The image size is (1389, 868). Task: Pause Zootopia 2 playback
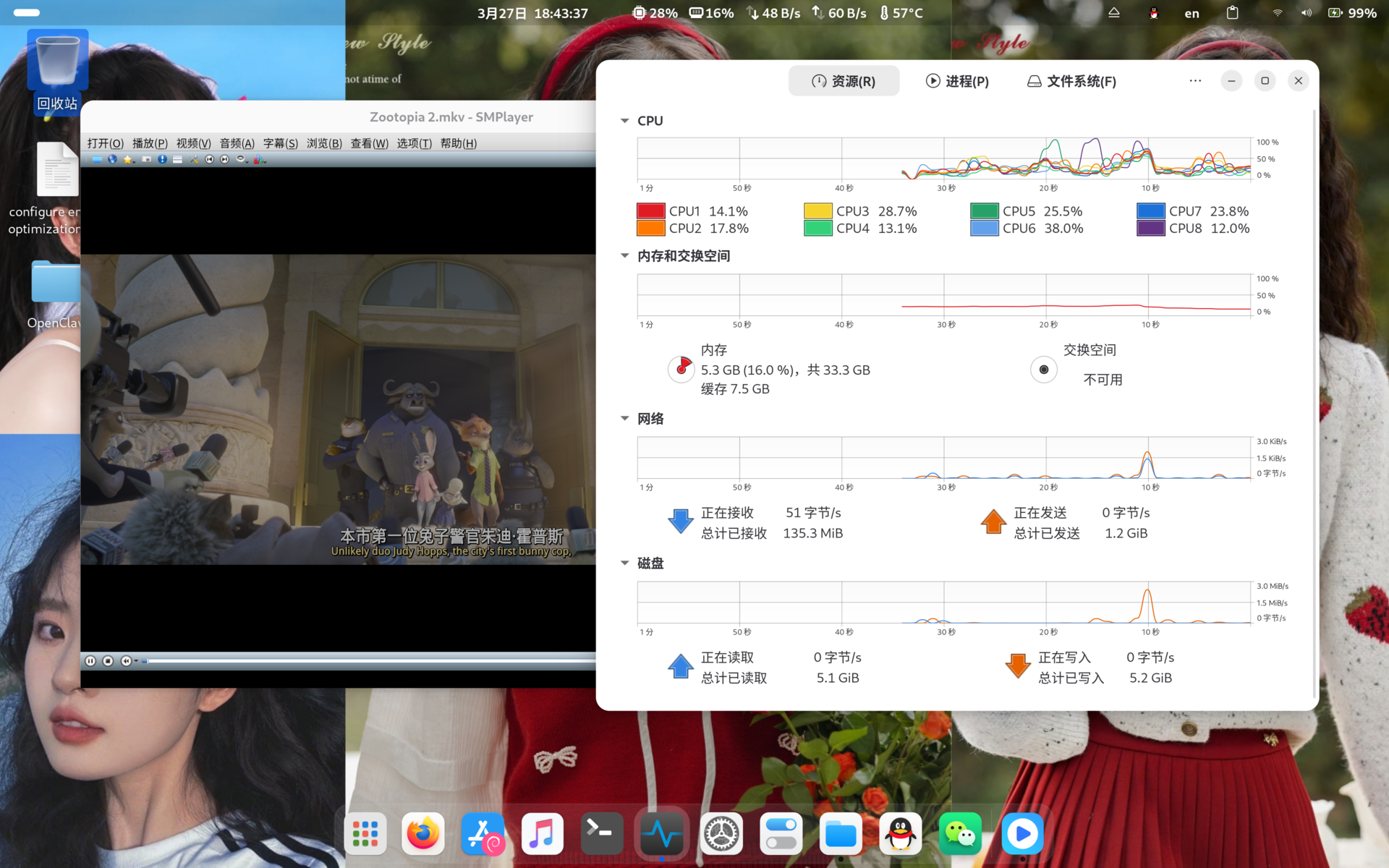click(90, 660)
